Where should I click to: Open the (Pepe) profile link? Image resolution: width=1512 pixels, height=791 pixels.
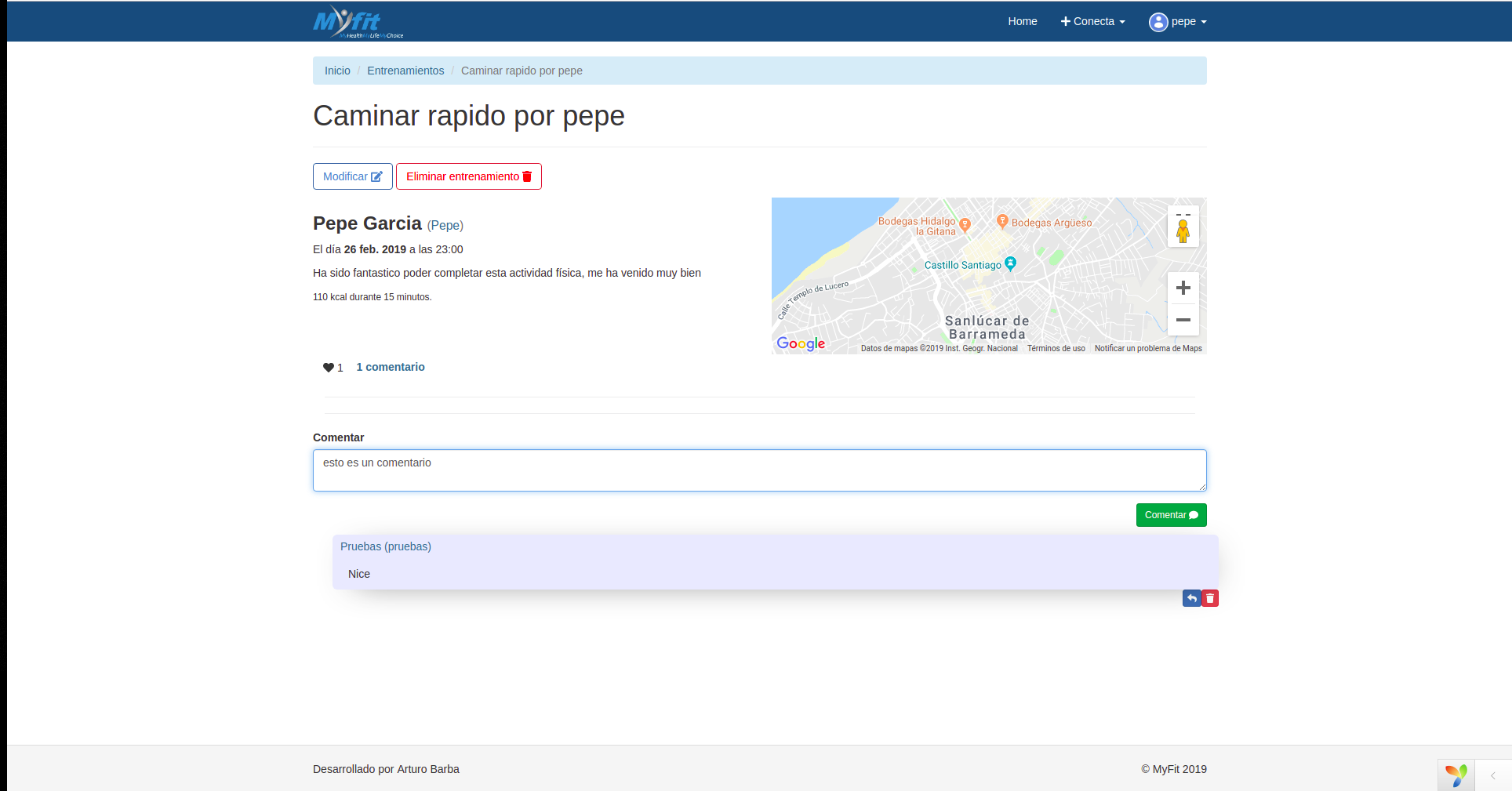pyautogui.click(x=445, y=226)
